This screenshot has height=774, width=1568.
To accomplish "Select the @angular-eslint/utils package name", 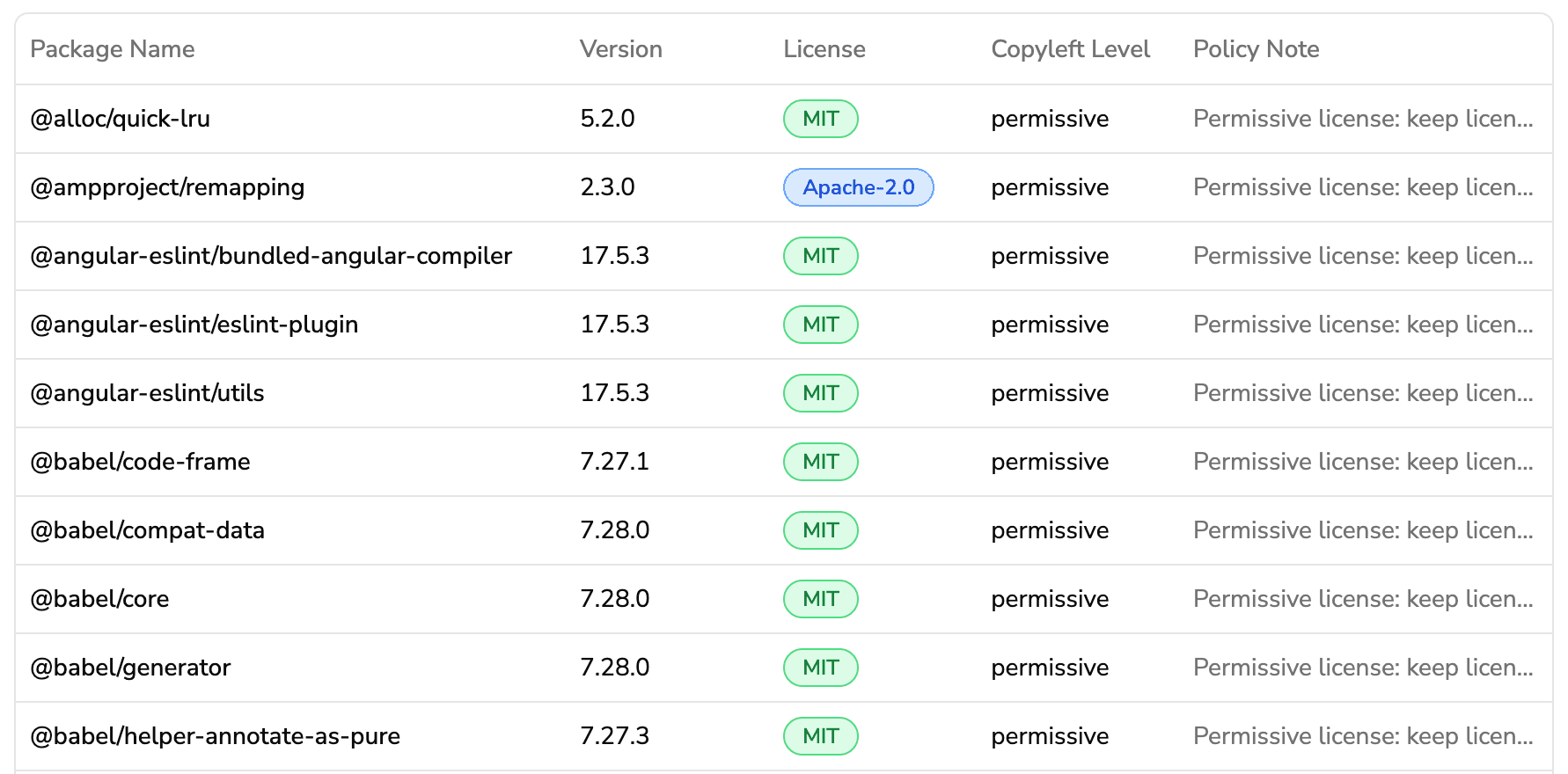I will (x=147, y=393).
